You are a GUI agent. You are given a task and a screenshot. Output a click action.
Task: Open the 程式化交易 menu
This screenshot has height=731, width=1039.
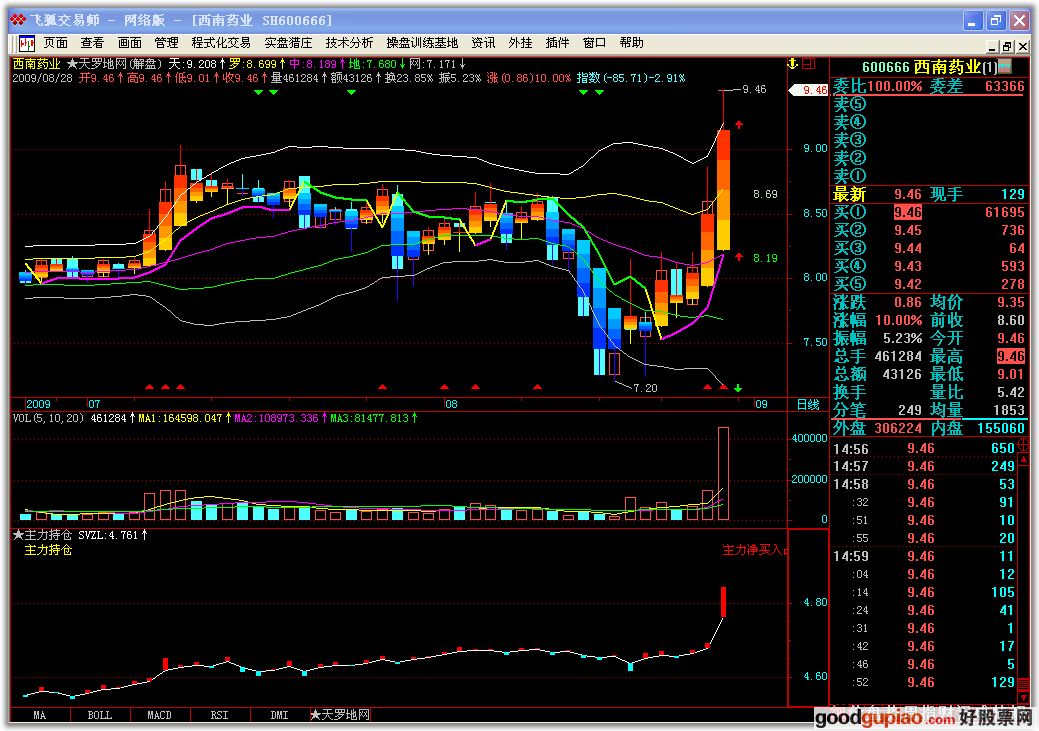click(221, 43)
